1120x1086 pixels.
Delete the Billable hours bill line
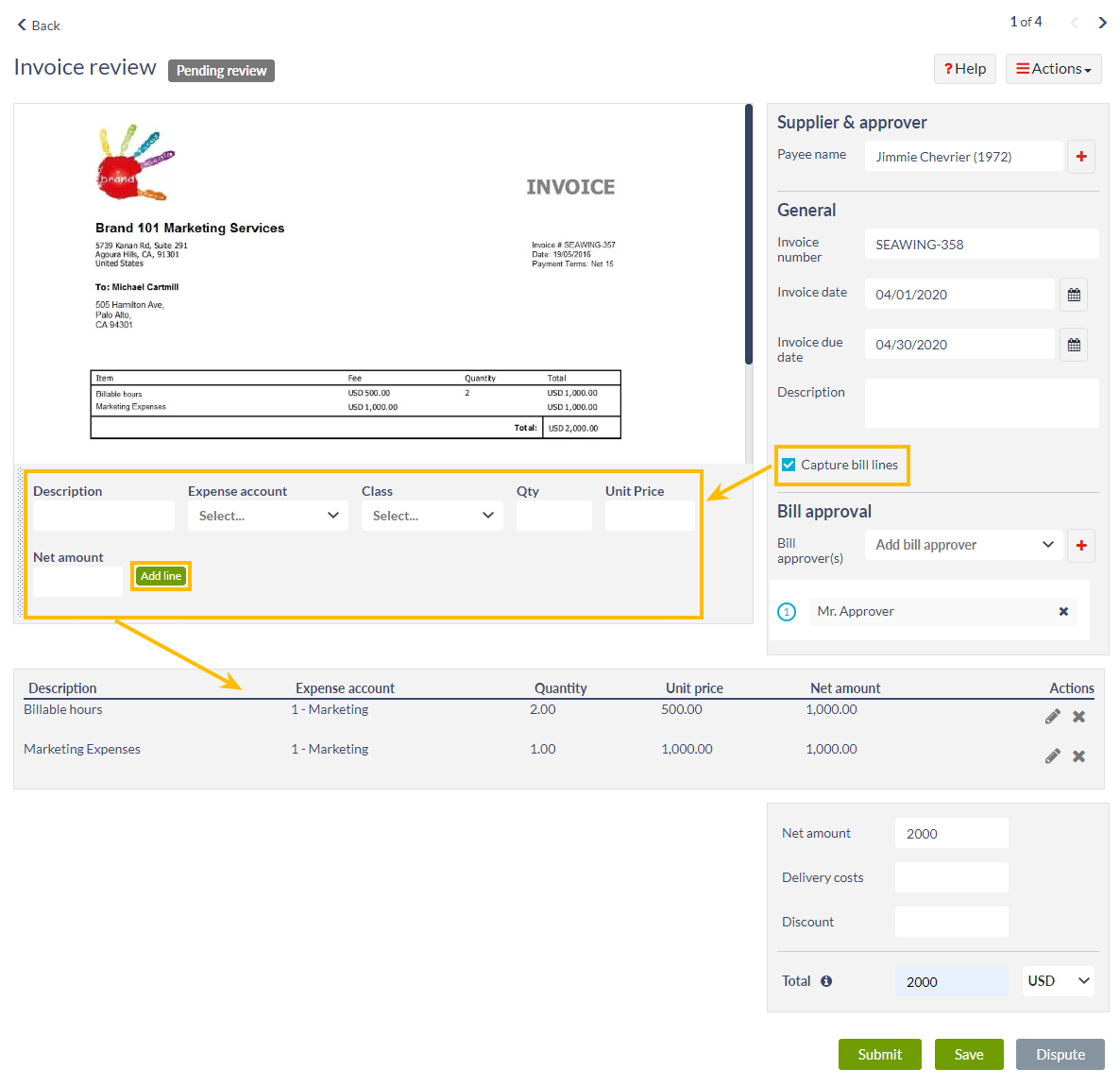click(x=1078, y=717)
